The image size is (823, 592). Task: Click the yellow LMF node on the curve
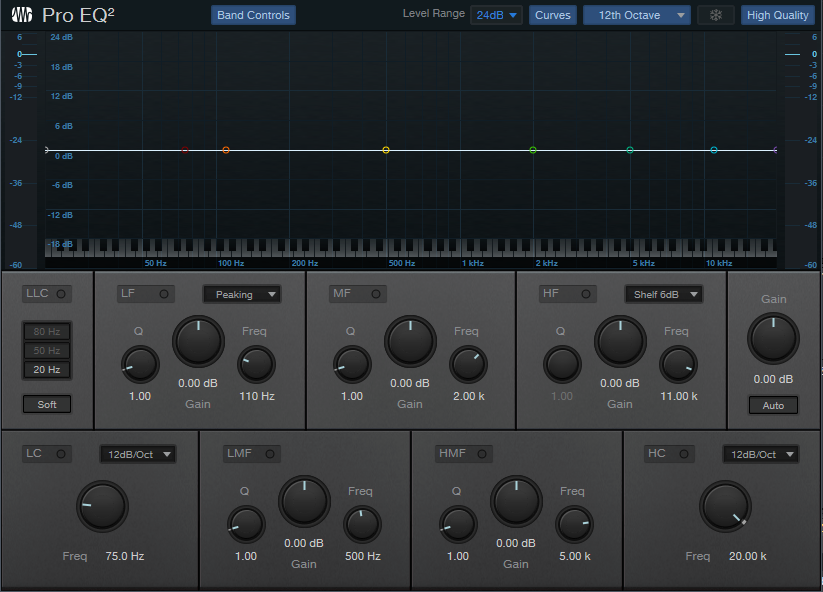tap(386, 150)
